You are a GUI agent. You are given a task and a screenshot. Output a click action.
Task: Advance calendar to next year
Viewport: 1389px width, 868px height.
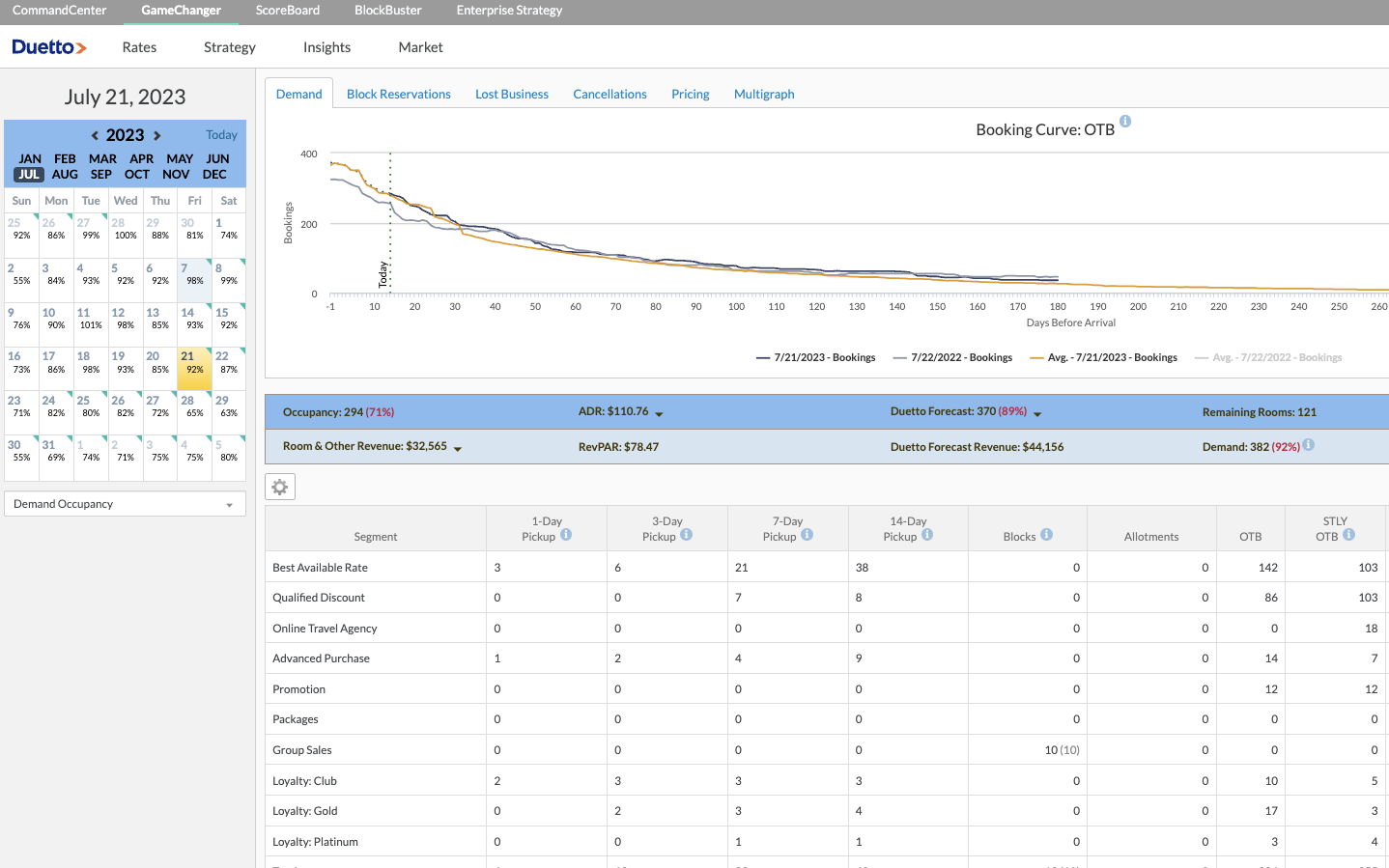click(x=157, y=136)
